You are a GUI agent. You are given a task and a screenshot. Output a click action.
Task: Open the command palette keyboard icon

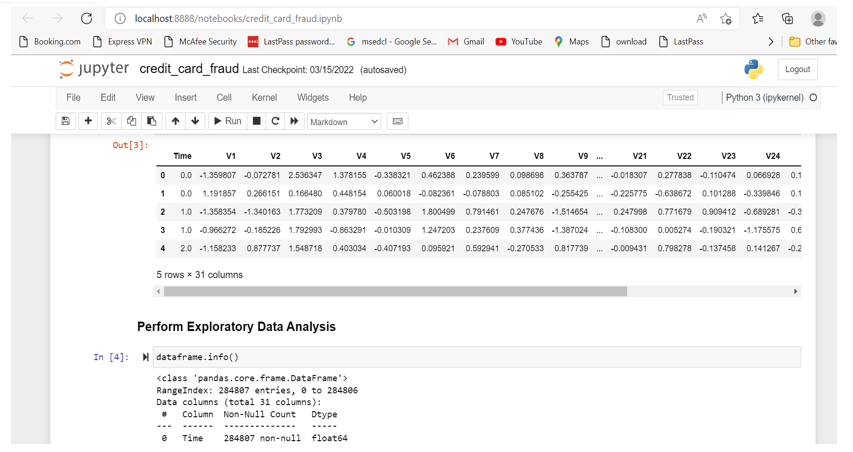398,121
